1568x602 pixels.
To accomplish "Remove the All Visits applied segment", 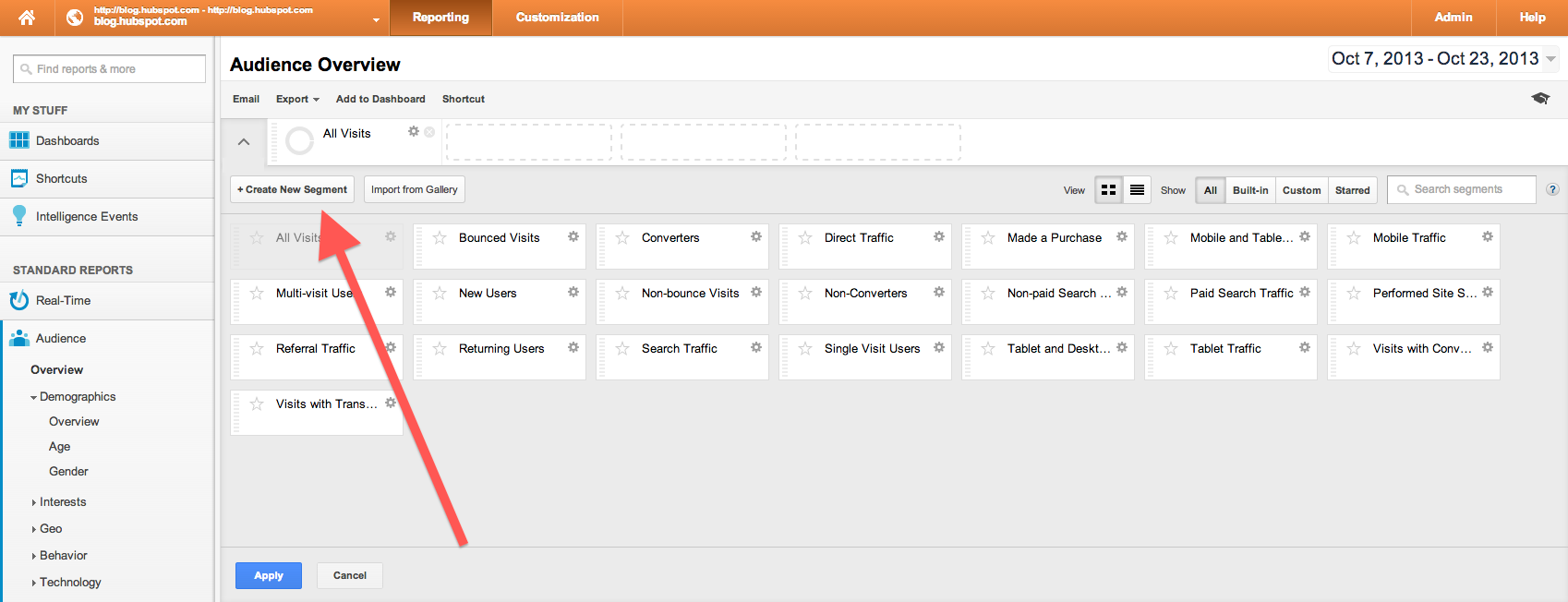I will (x=429, y=132).
